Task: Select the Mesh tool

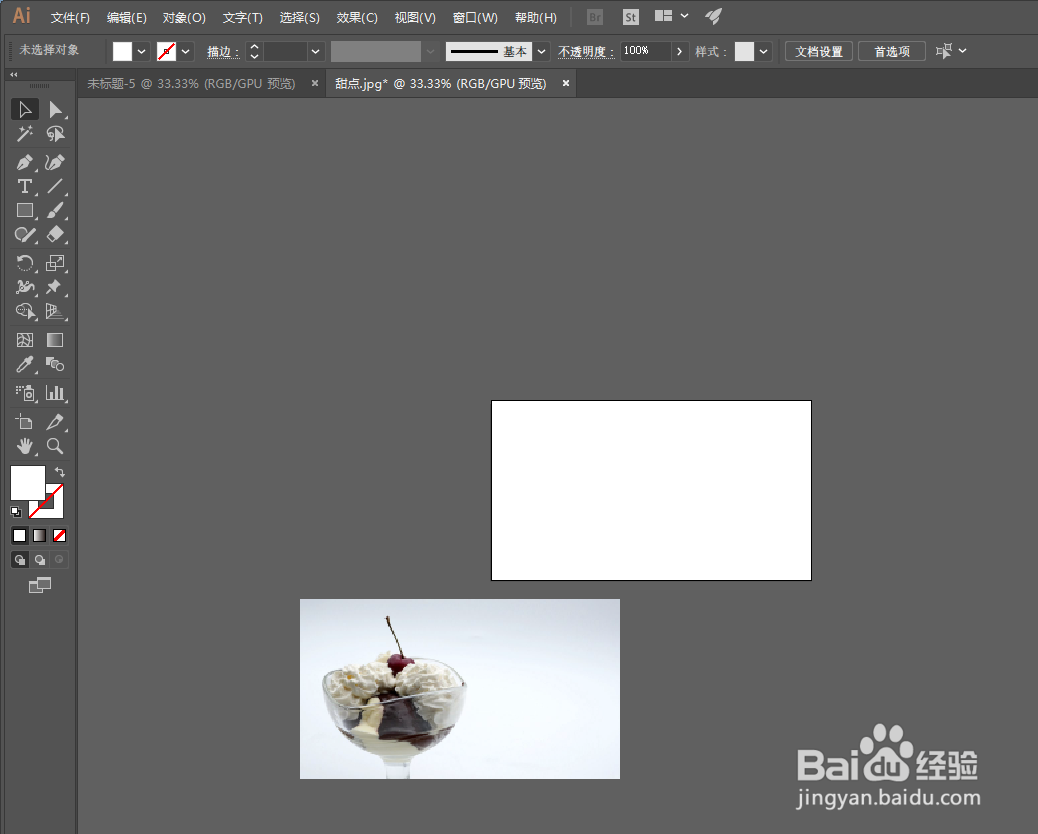Action: [x=25, y=340]
